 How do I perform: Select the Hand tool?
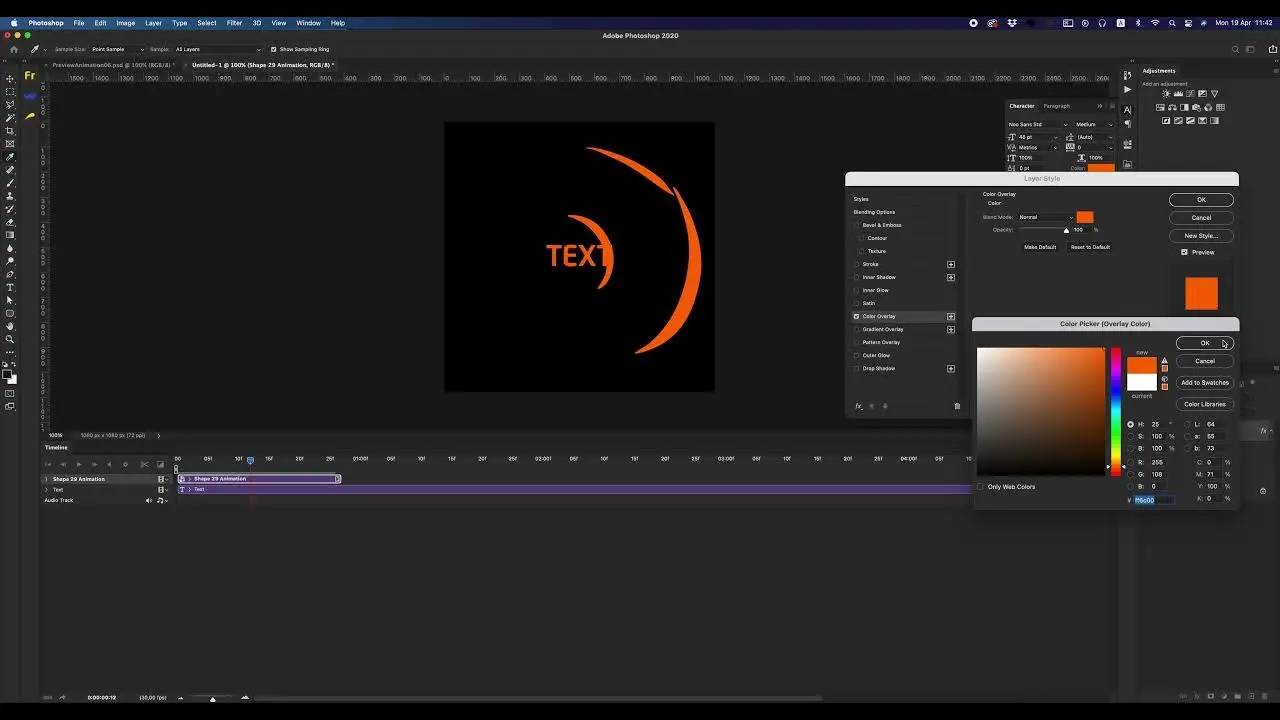10,326
